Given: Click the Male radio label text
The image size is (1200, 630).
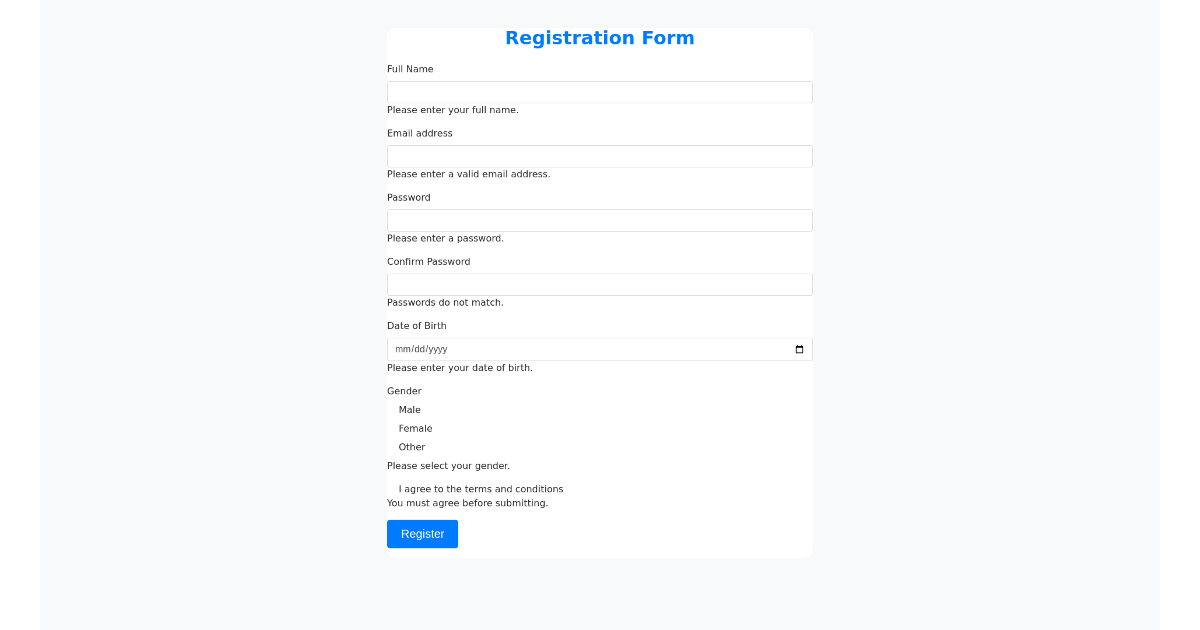Looking at the screenshot, I should click(410, 409).
